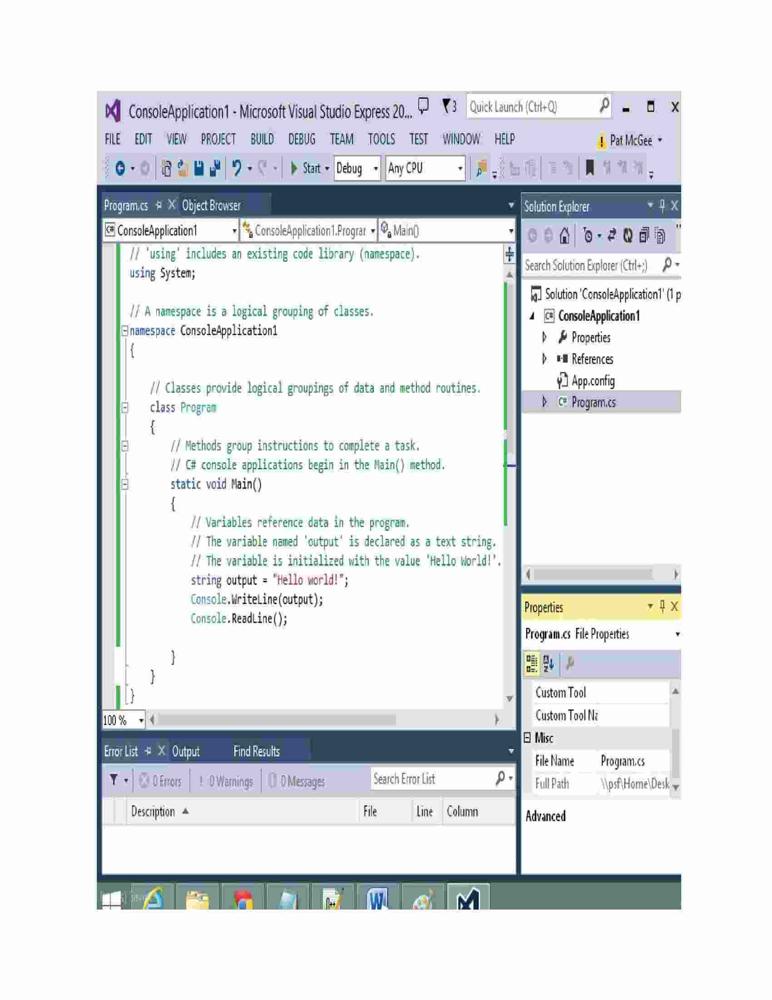Expand the References tree node
This screenshot has height=1000, width=772.
(x=544, y=359)
